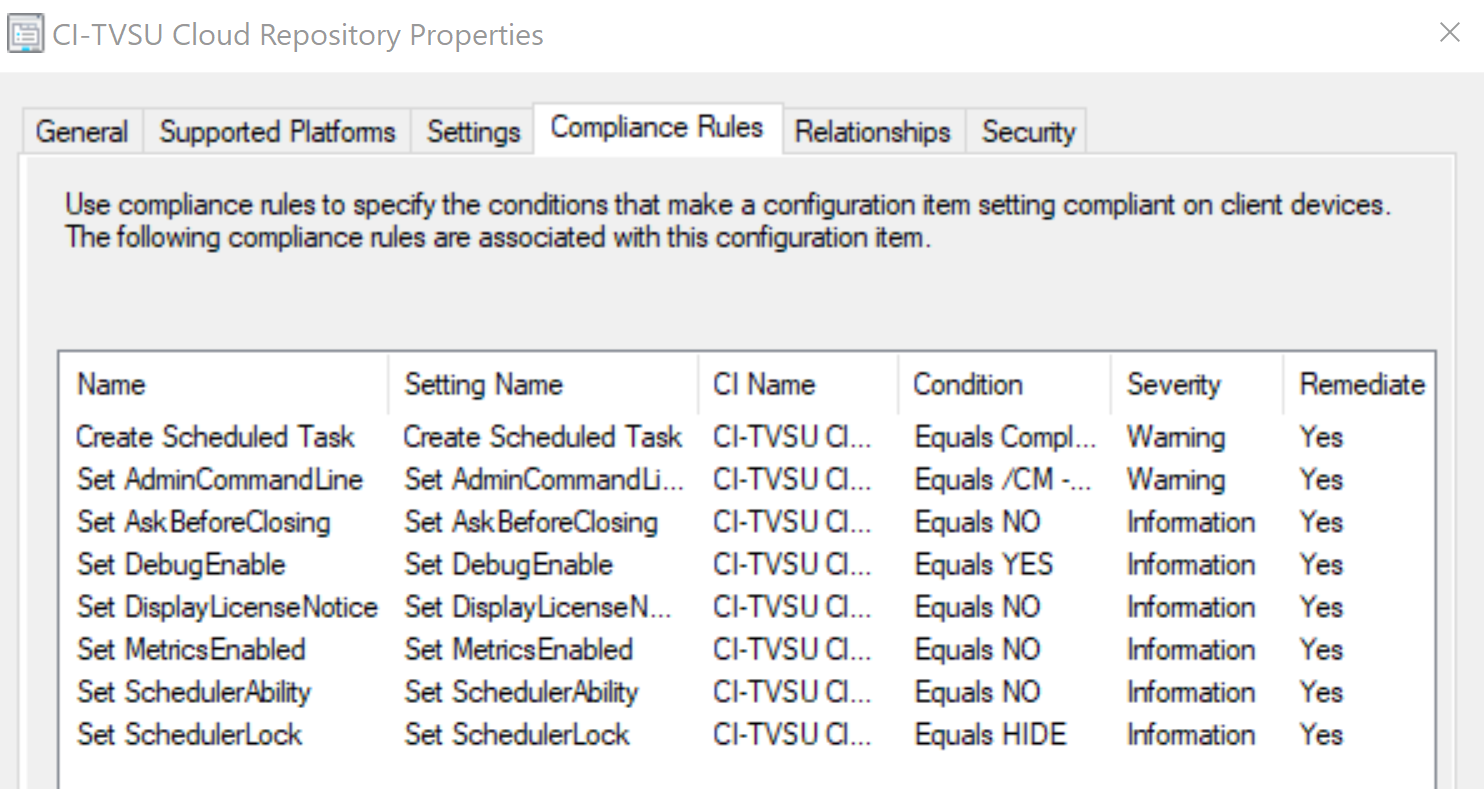Select the Set MetricsEnabled rule
Image resolution: width=1484 pixels, height=789 pixels.
[192, 650]
